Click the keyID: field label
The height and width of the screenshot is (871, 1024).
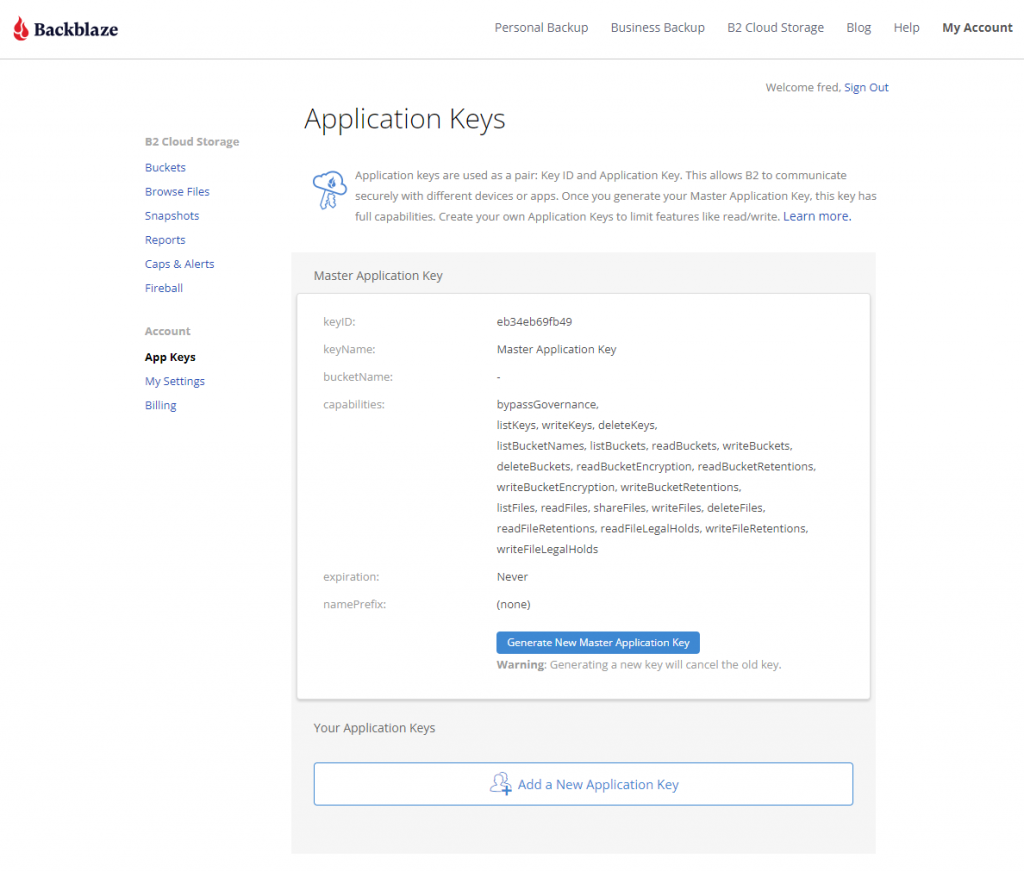click(x=339, y=321)
